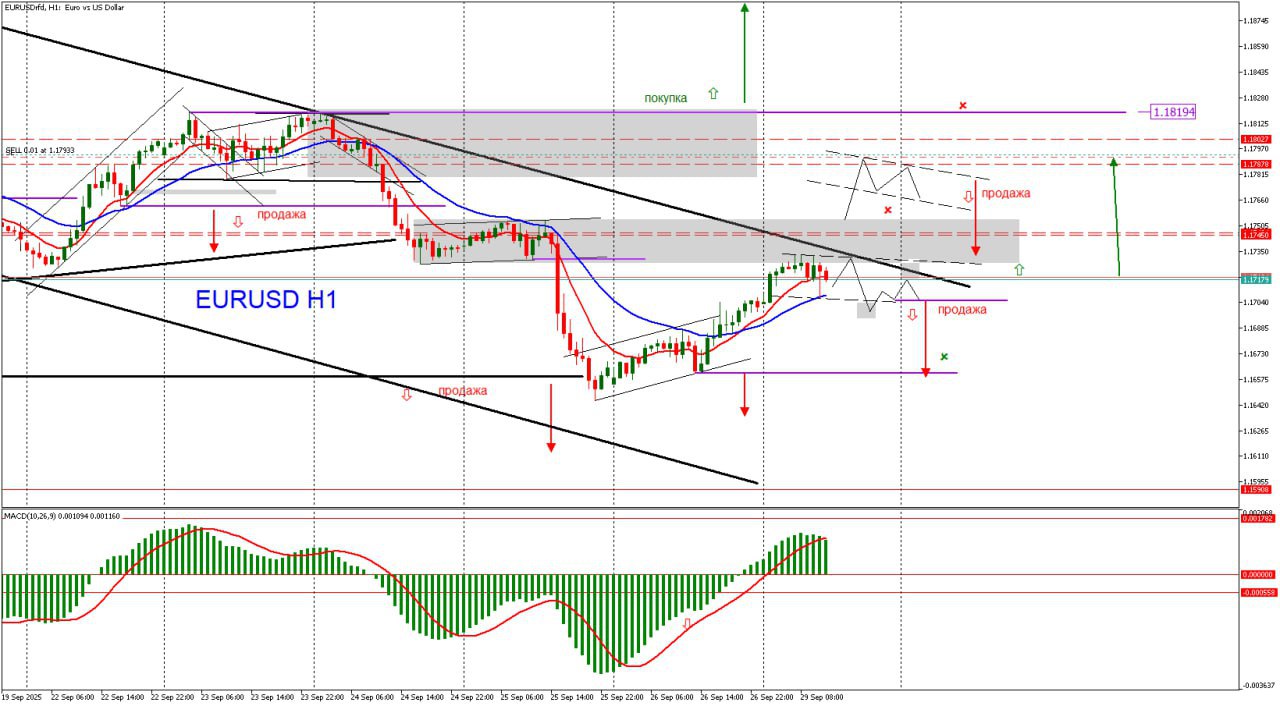Image resolution: width=1280 pixels, height=706 pixels.
Task: Select the SELL 0.01 at 1.17933 order label
Action: click(40, 150)
